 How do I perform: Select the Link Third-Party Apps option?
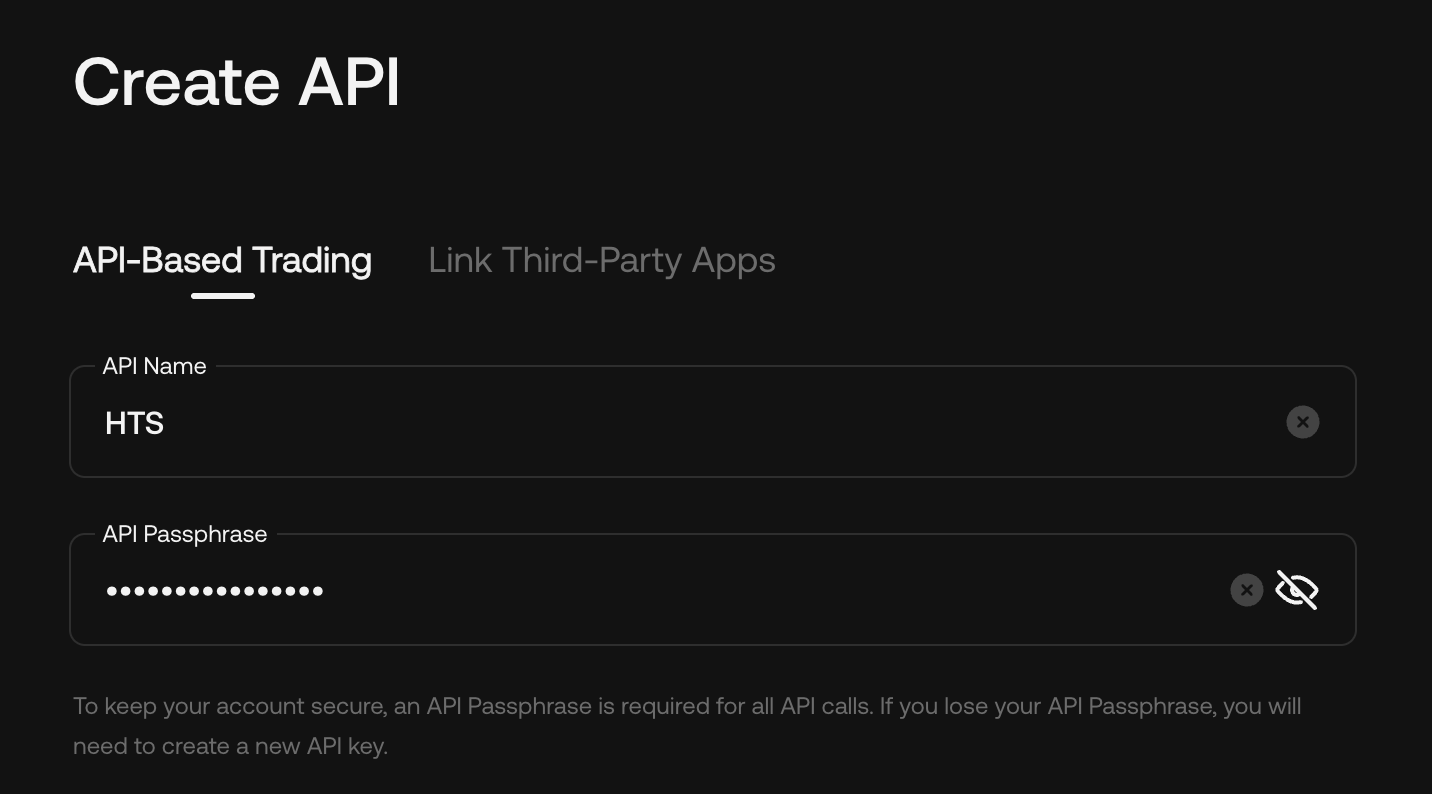(601, 260)
